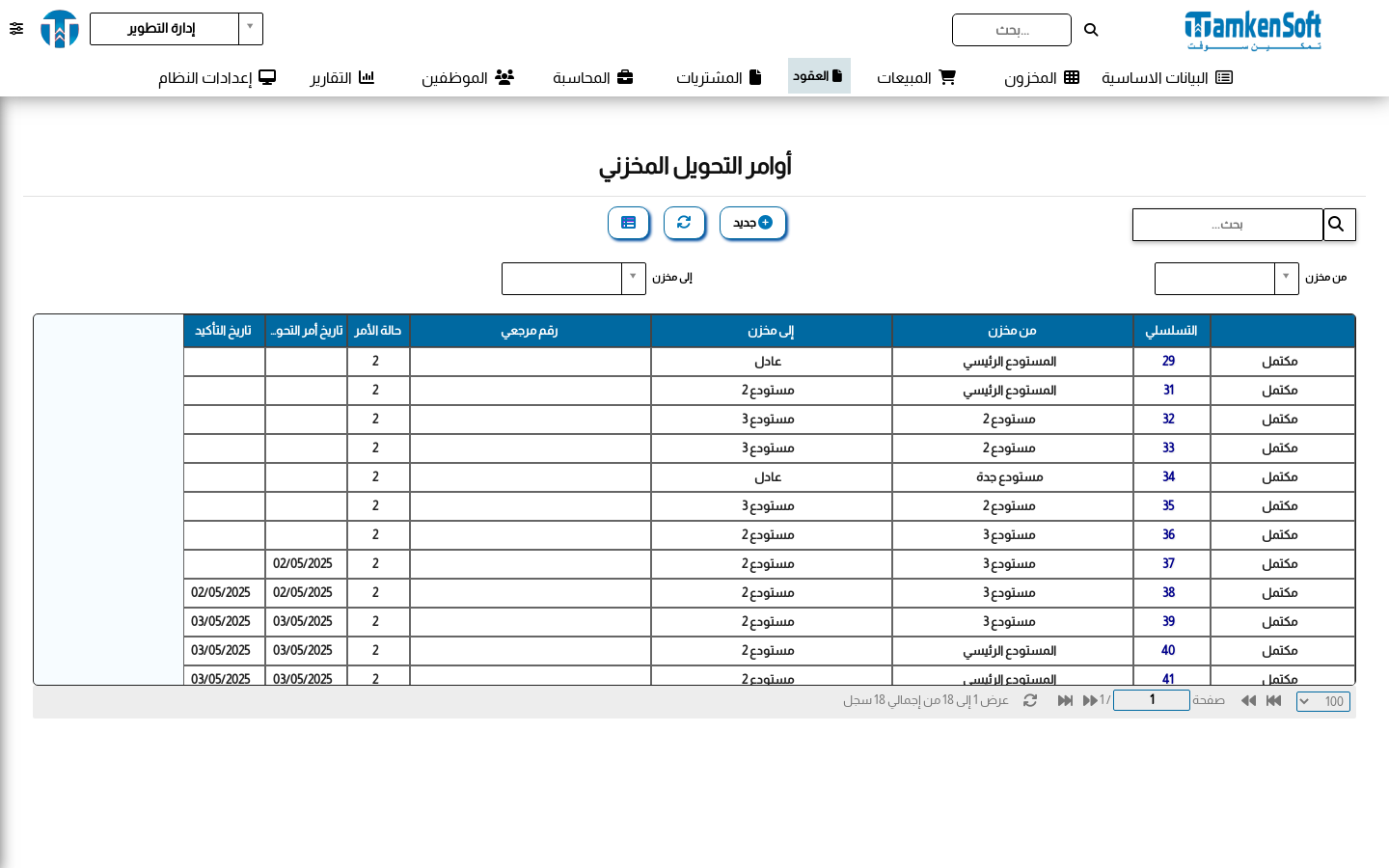Screen dimensions: 1389x868
Task: Open the المبيعات menu
Action: pos(915,77)
